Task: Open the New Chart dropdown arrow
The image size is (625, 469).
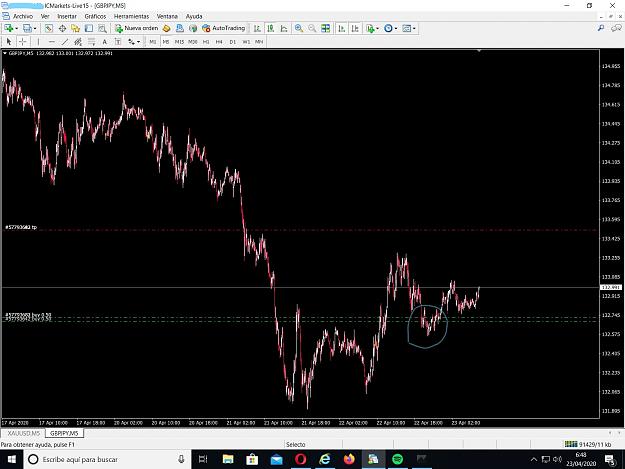Action: [x=16, y=28]
